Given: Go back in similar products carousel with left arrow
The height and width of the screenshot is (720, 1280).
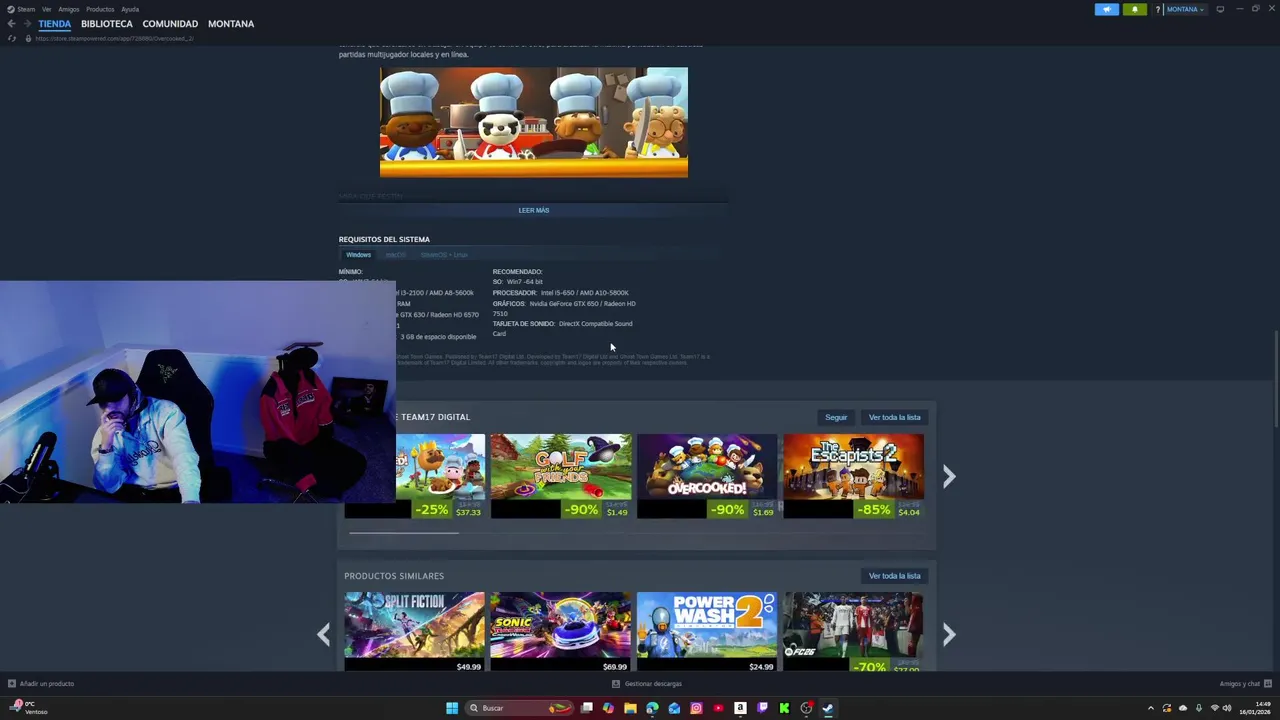Looking at the screenshot, I should tap(323, 634).
